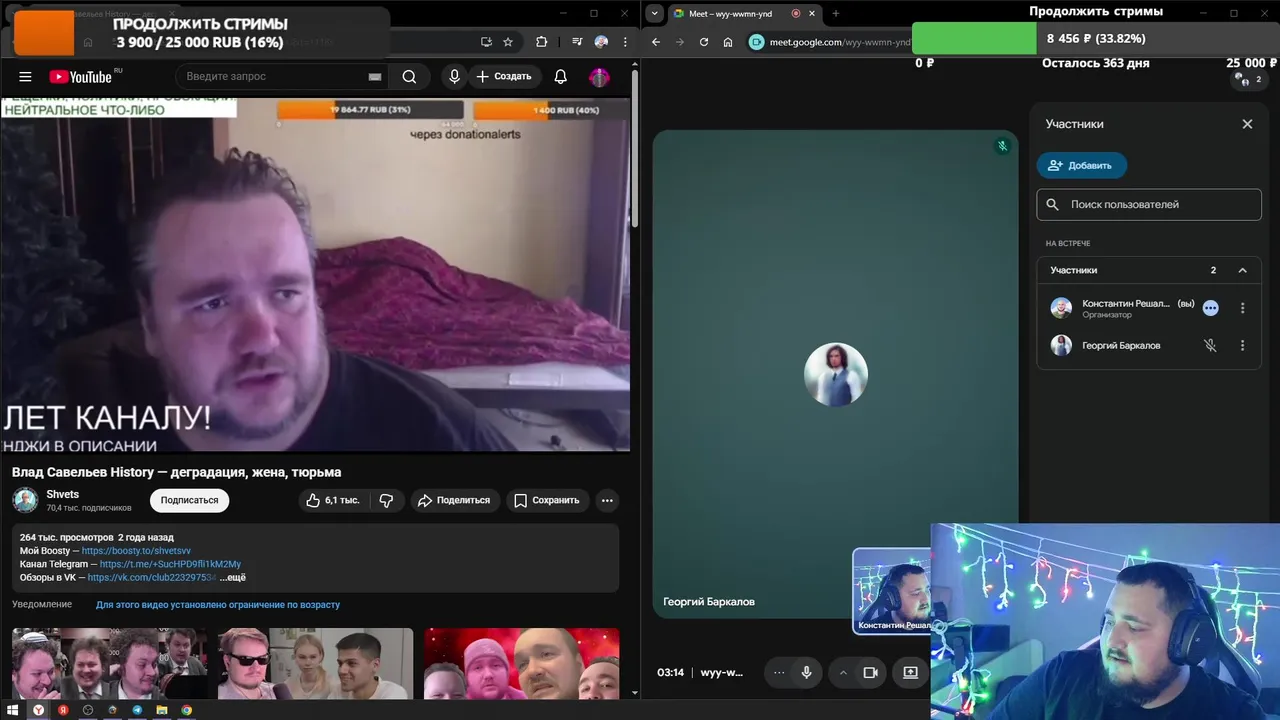Screen dimensions: 1280x720
Task: Share the video via Поделиться
Action: [454, 500]
